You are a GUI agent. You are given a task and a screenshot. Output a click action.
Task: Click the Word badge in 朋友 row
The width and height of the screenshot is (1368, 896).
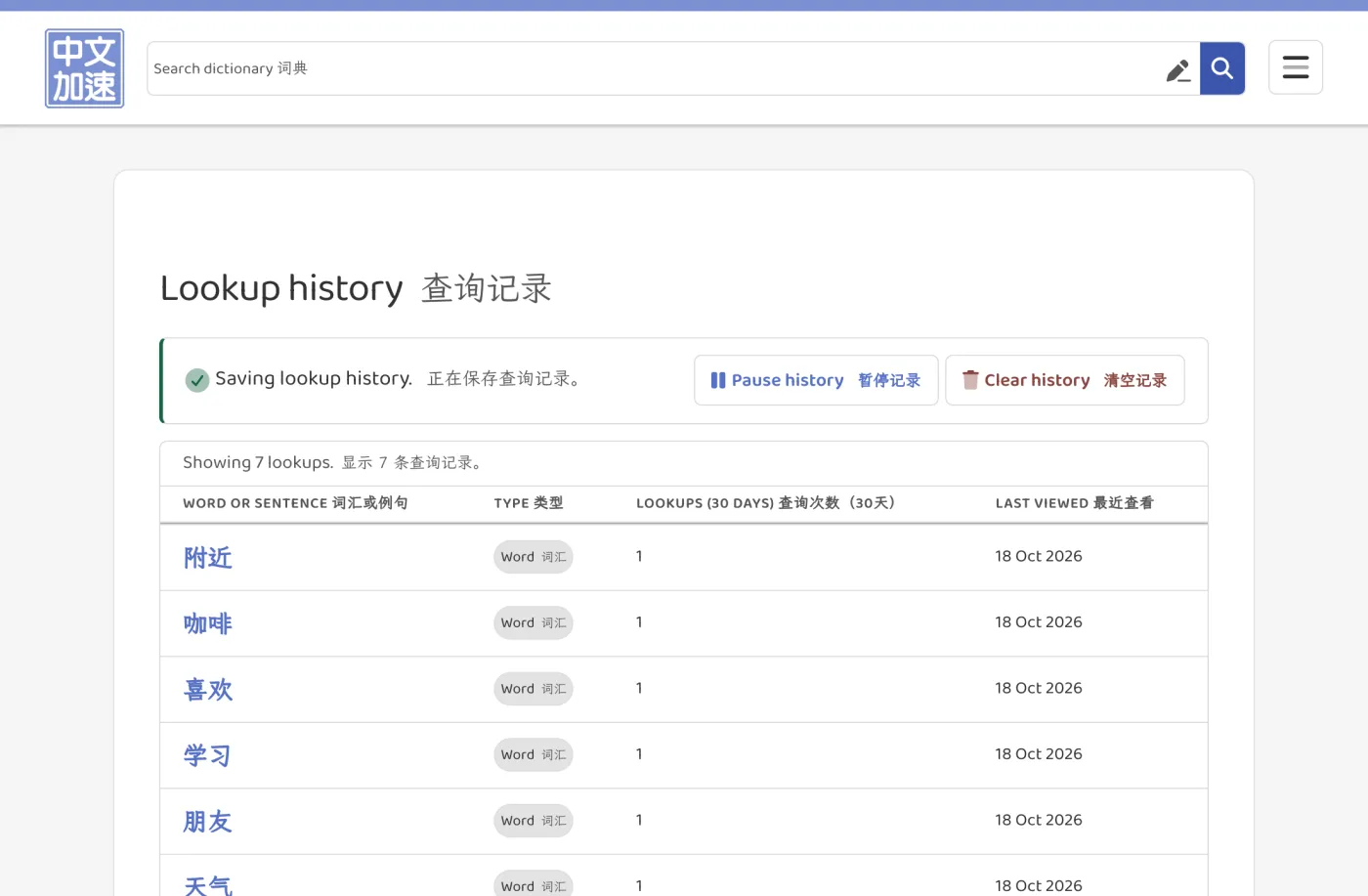pos(534,821)
